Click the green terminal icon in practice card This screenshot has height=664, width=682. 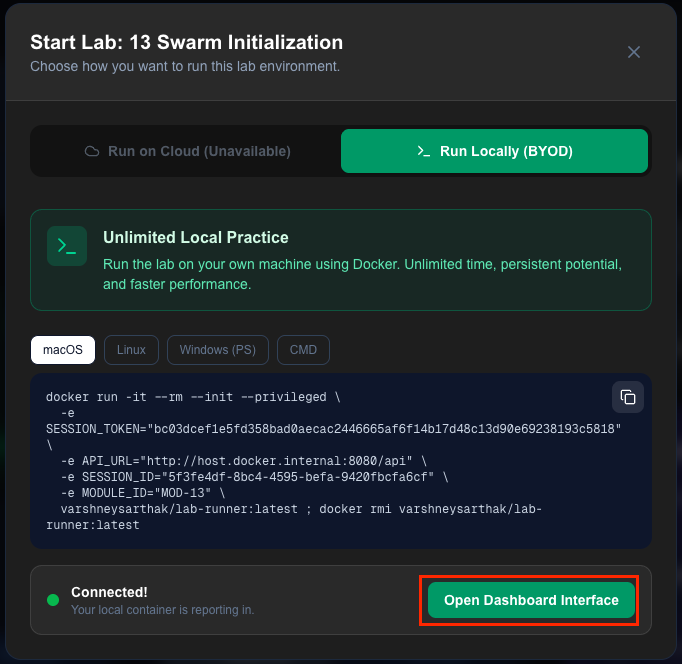pyautogui.click(x=67, y=246)
